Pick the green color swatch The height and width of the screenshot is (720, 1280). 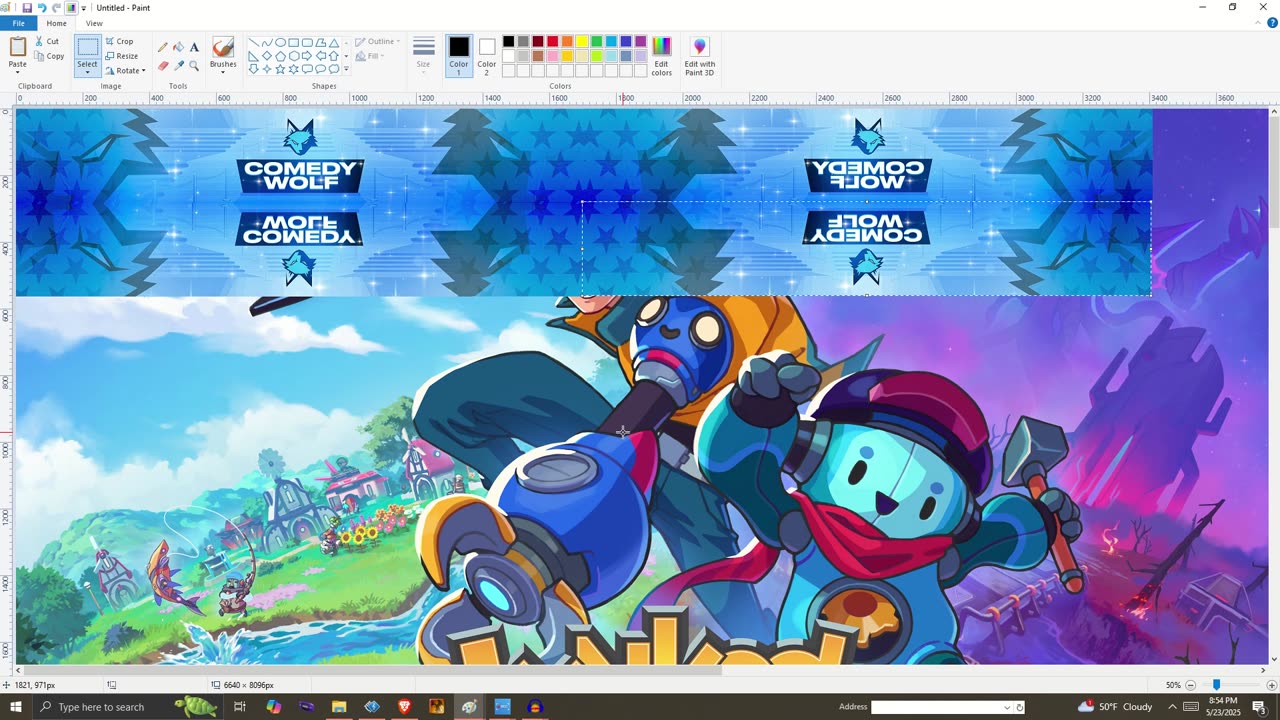click(x=596, y=42)
